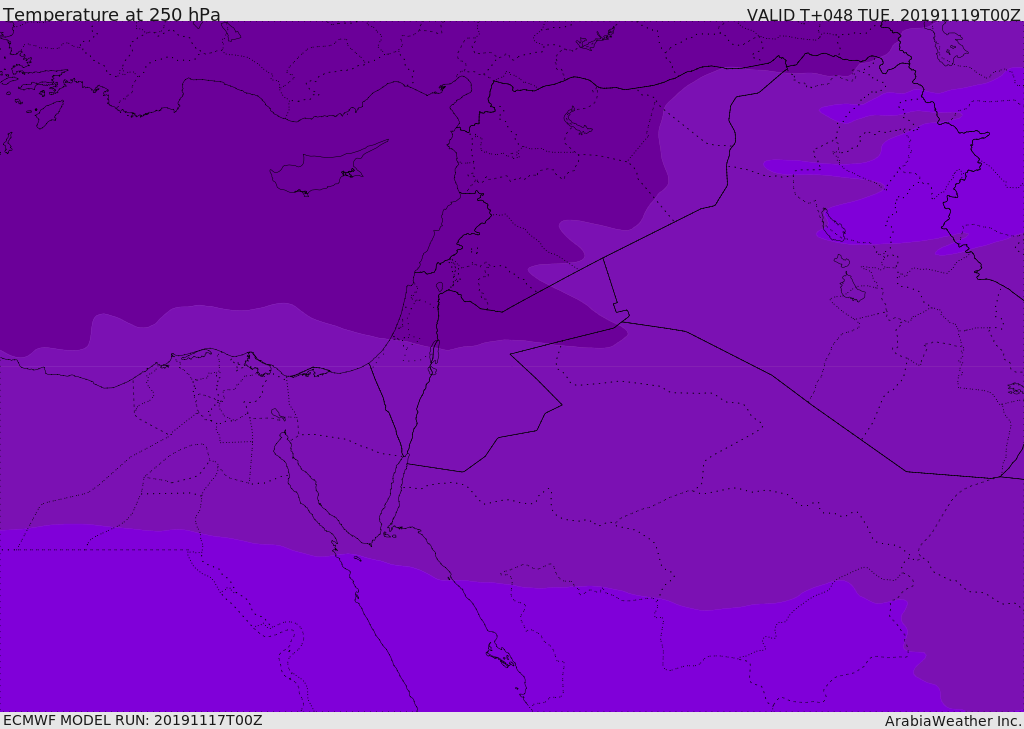Click the open Mediterranean Sea west of Cyprus
Screen dimensions: 1024x729
point(150,200)
